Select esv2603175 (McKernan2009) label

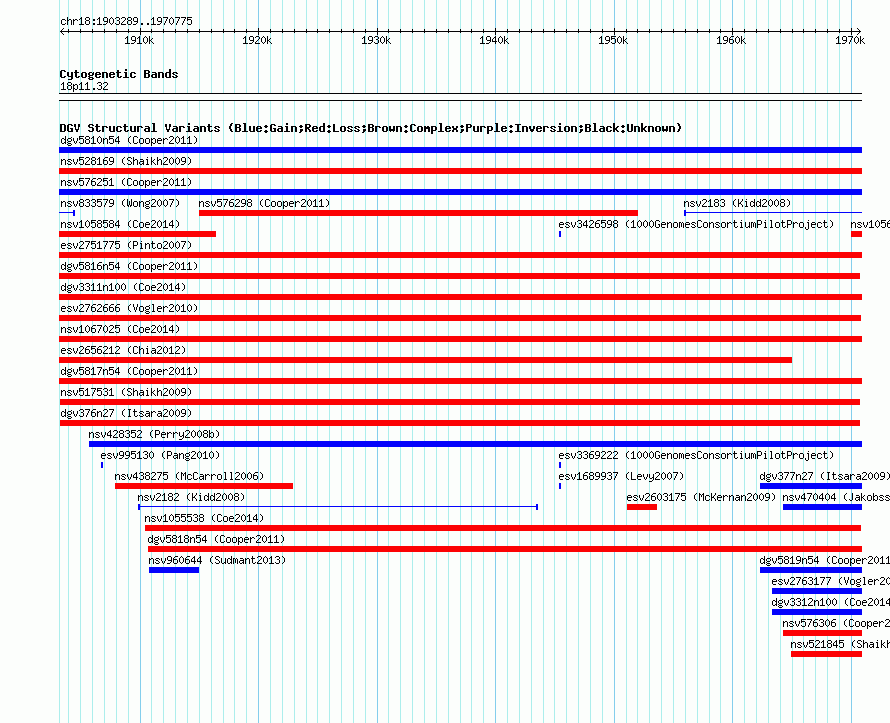point(701,497)
